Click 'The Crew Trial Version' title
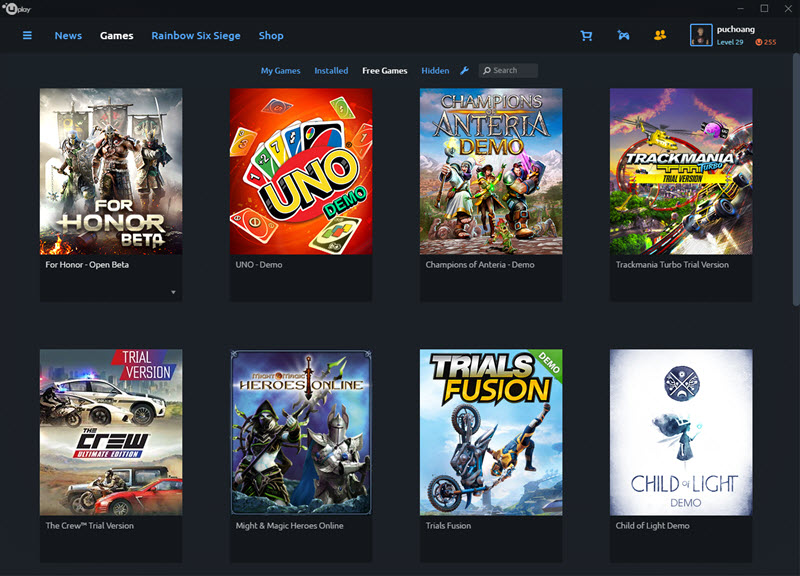Screen dimensions: 800x576 pyautogui.click(x=89, y=525)
